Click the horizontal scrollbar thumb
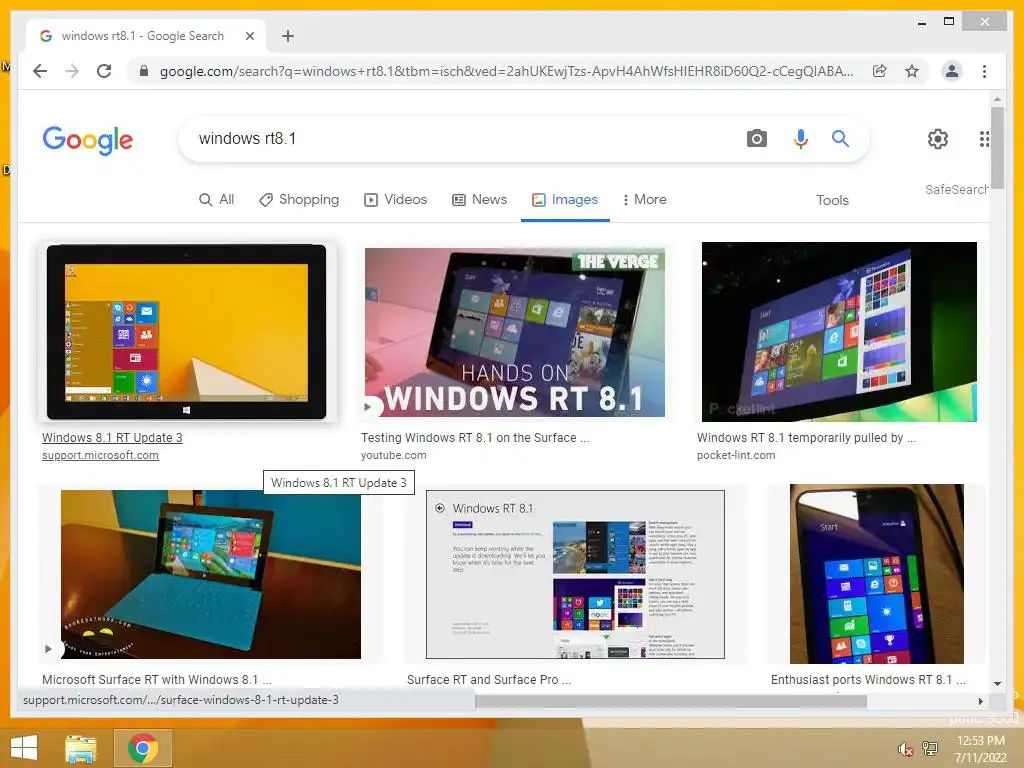Image resolution: width=1024 pixels, height=768 pixels. pyautogui.click(x=671, y=701)
